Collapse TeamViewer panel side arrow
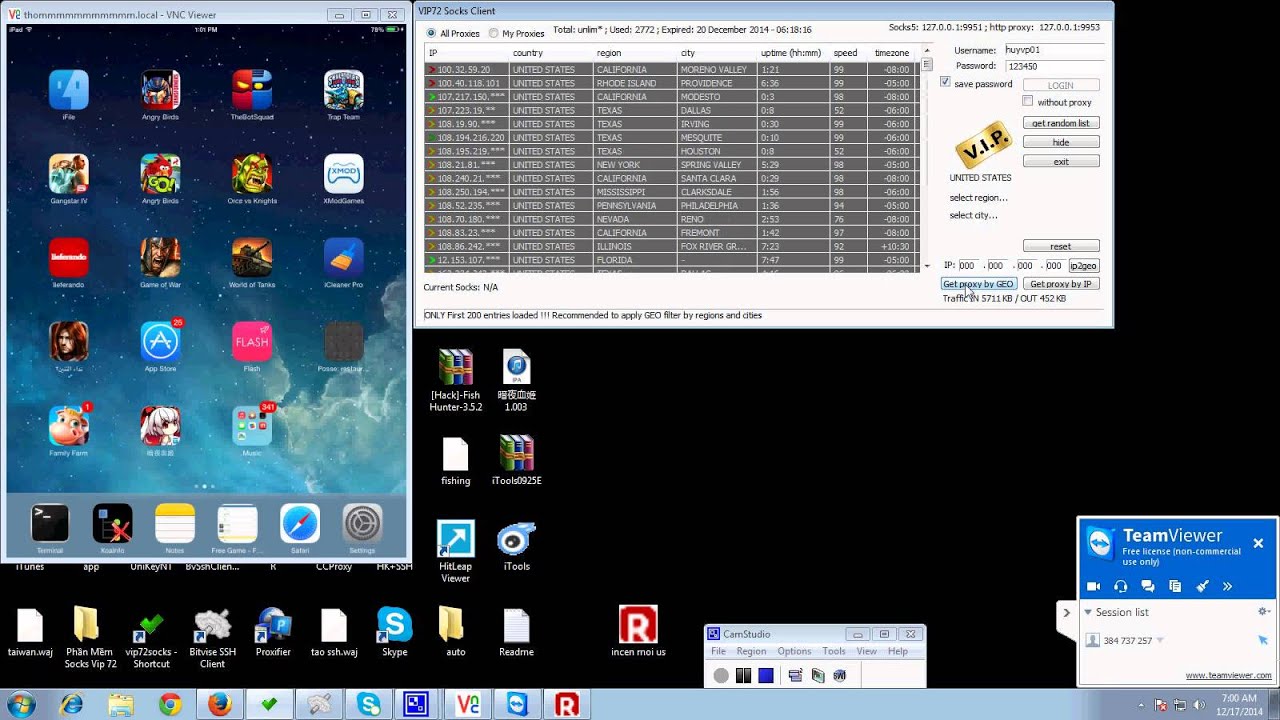The image size is (1280, 720). point(1066,612)
